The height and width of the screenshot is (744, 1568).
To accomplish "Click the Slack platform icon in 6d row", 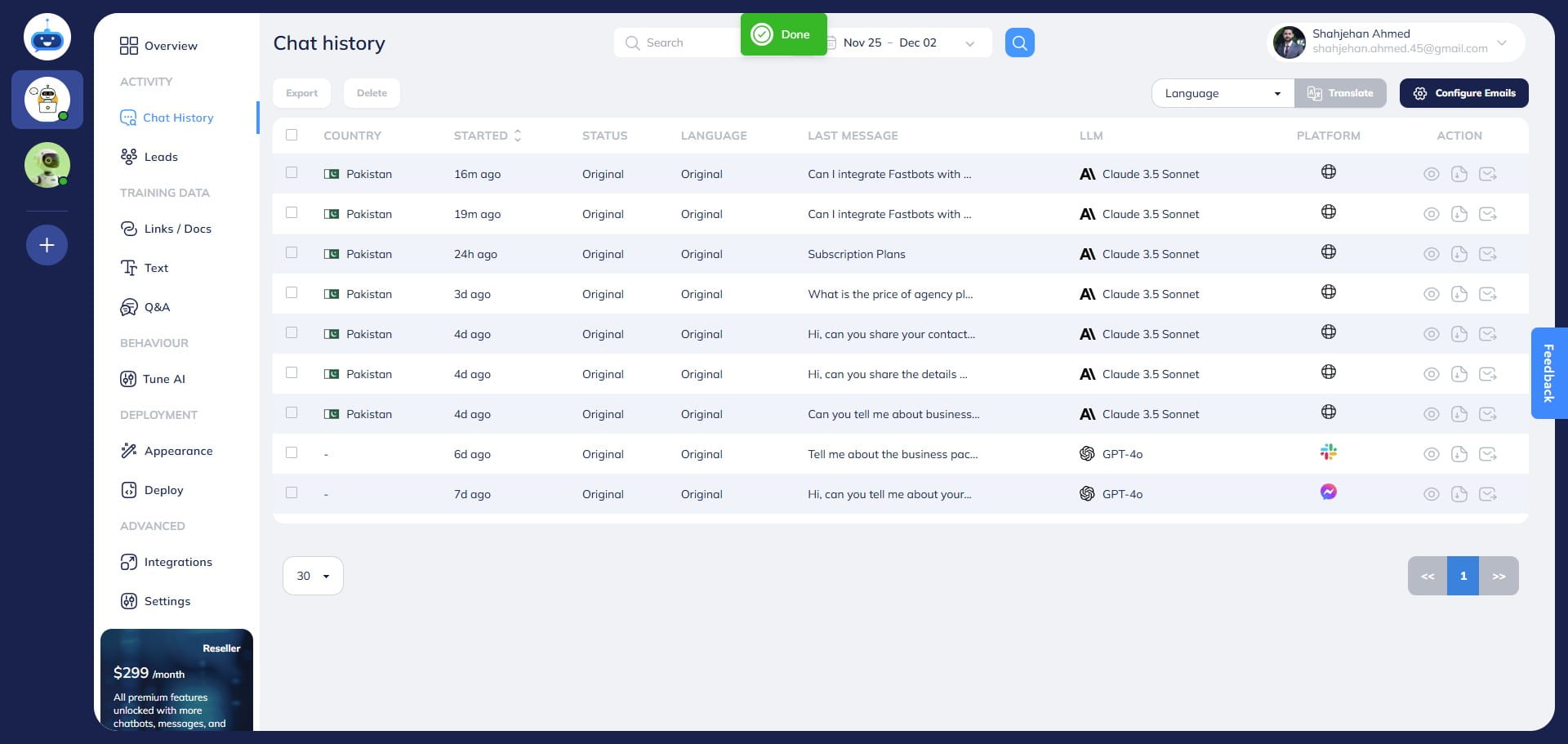I will click(x=1329, y=452).
